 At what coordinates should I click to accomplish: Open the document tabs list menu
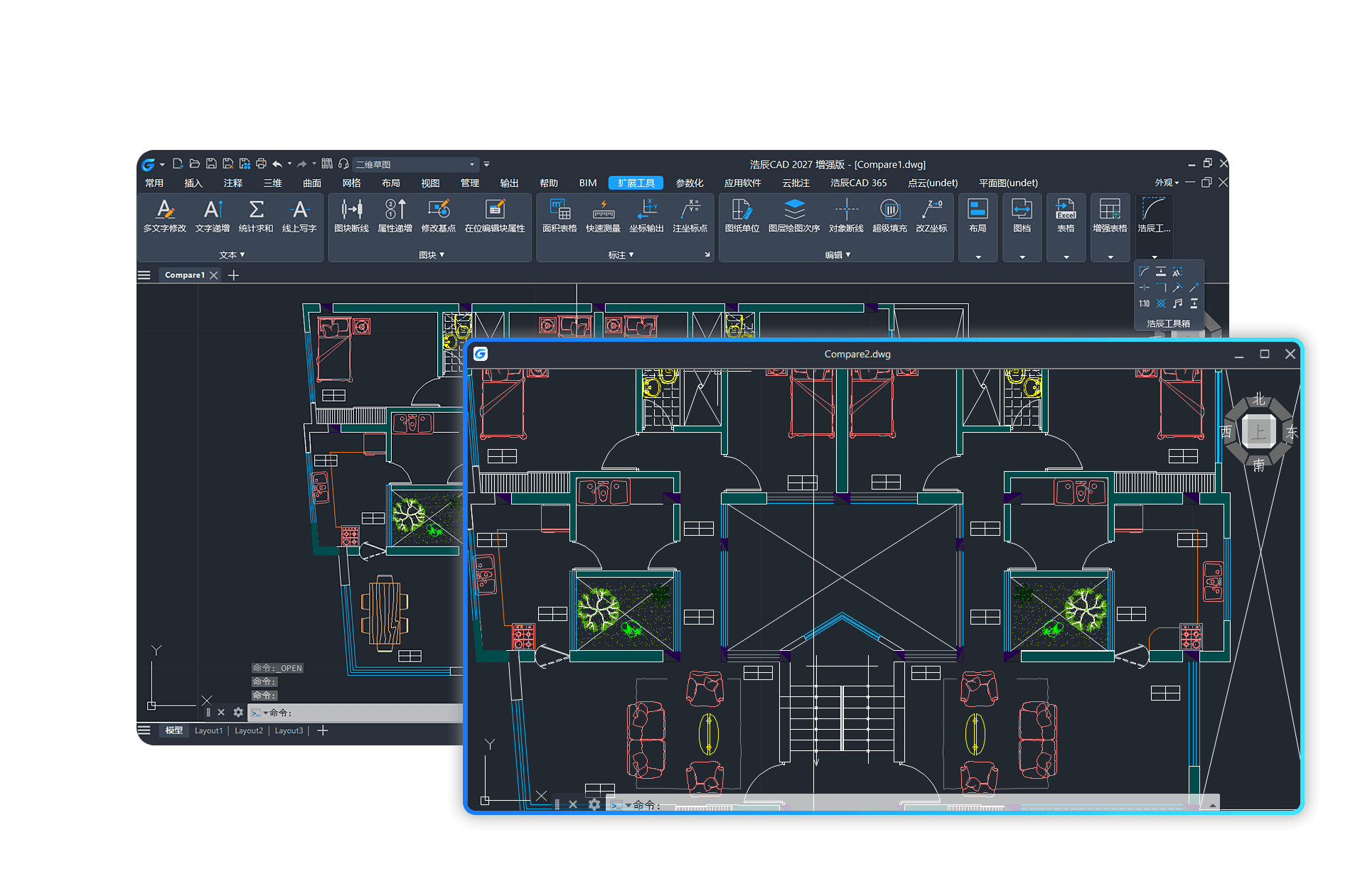click(144, 275)
